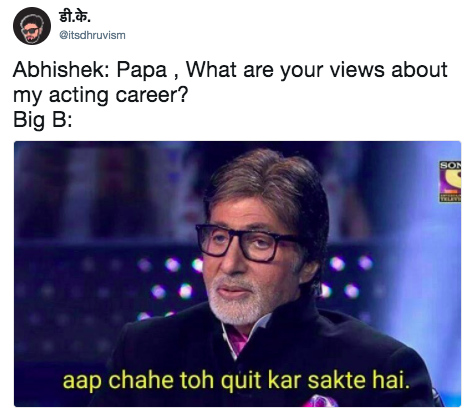
Task: Open the tweet author's profile avatar
Action: [32, 26]
